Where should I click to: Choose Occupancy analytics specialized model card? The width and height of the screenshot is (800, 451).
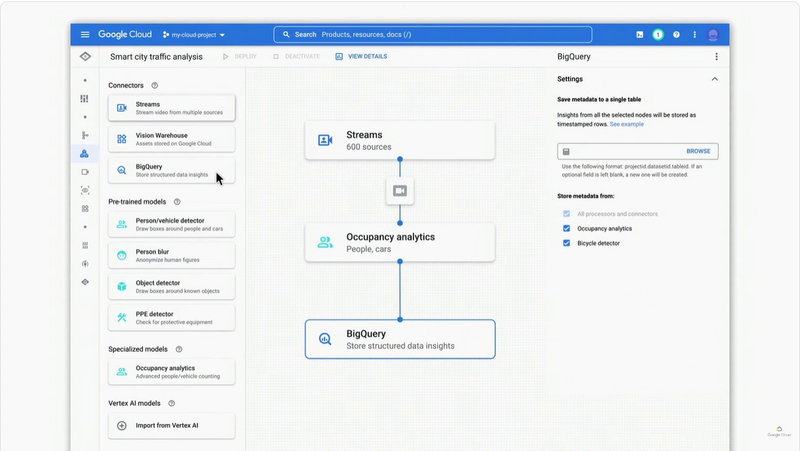pos(171,372)
